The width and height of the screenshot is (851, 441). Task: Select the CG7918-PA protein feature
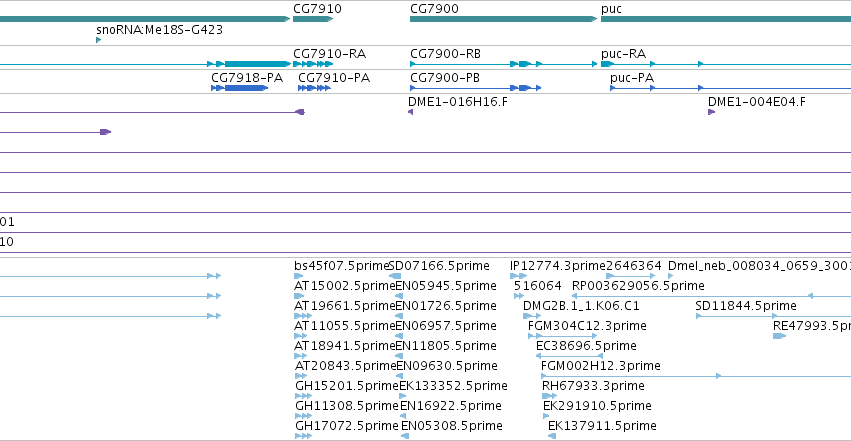(x=239, y=88)
